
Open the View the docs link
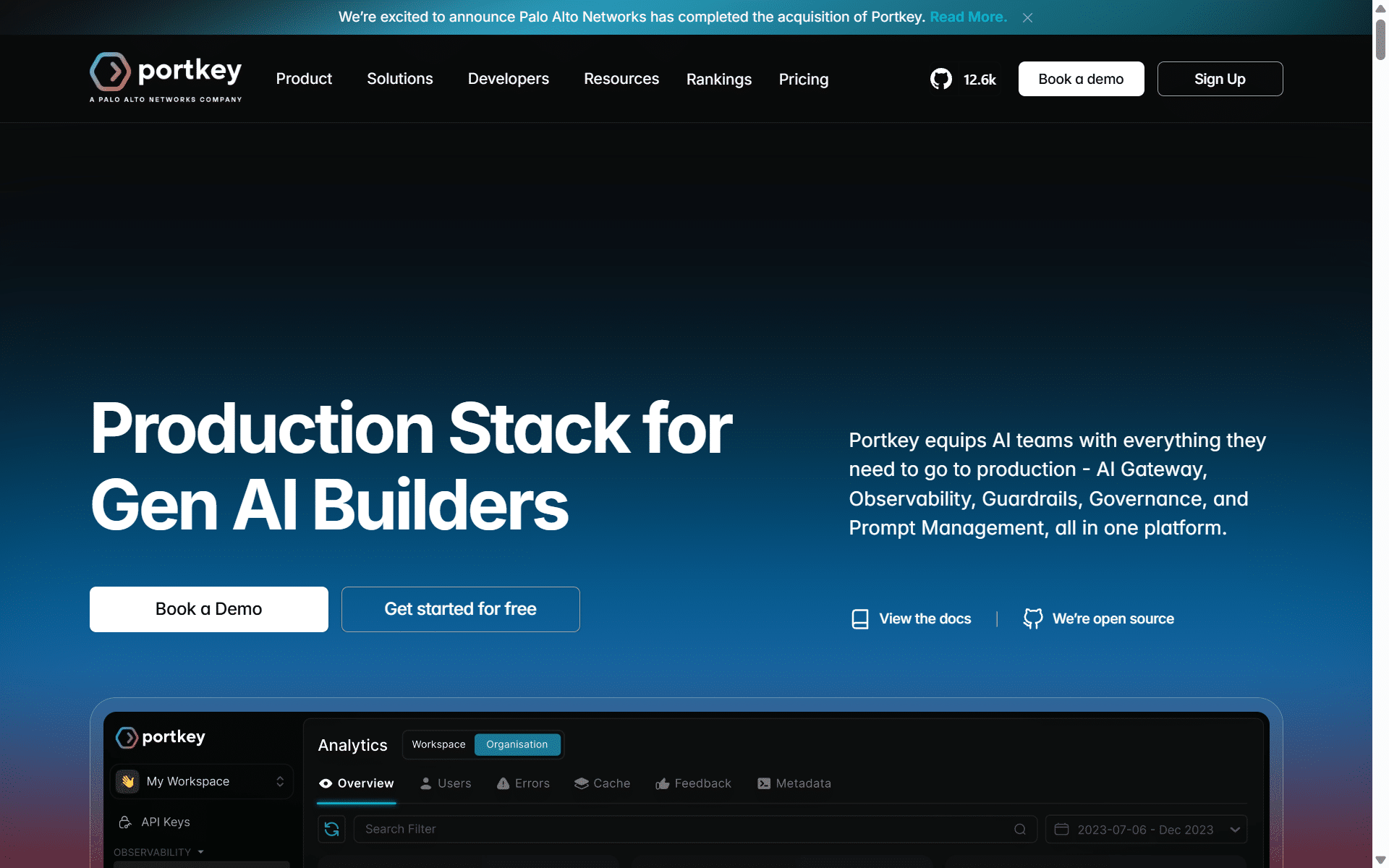pyautogui.click(x=912, y=619)
